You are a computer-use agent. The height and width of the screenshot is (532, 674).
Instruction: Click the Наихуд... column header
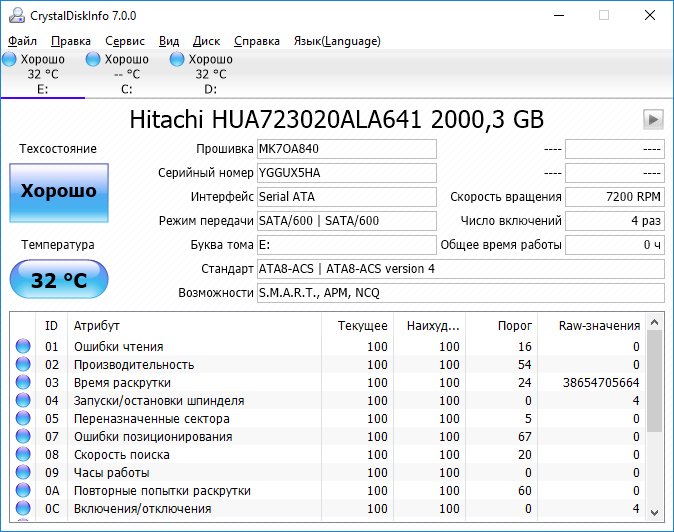click(429, 326)
